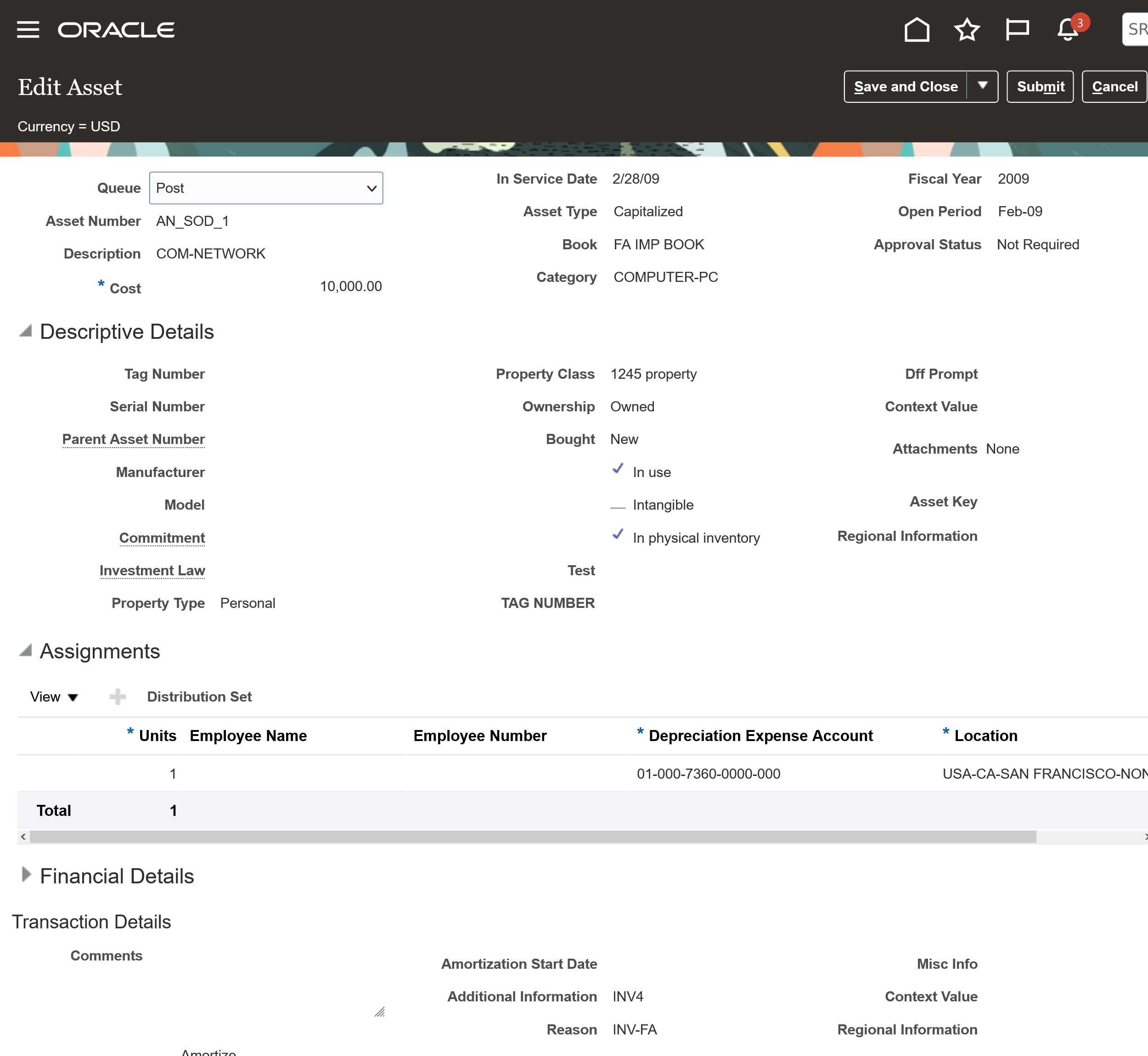The image size is (1148, 1056).
Task: Go to the Home page icon
Action: click(917, 29)
